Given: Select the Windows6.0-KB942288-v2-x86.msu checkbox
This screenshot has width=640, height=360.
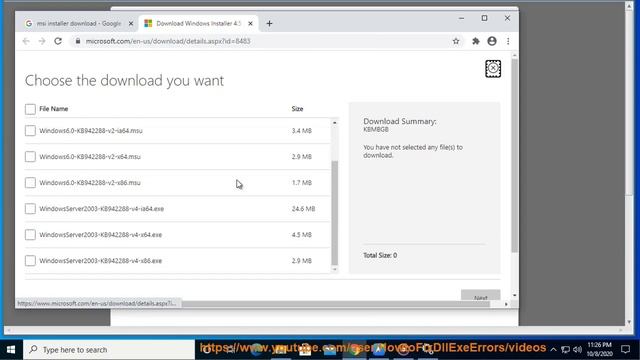Looking at the screenshot, I should tap(30, 182).
